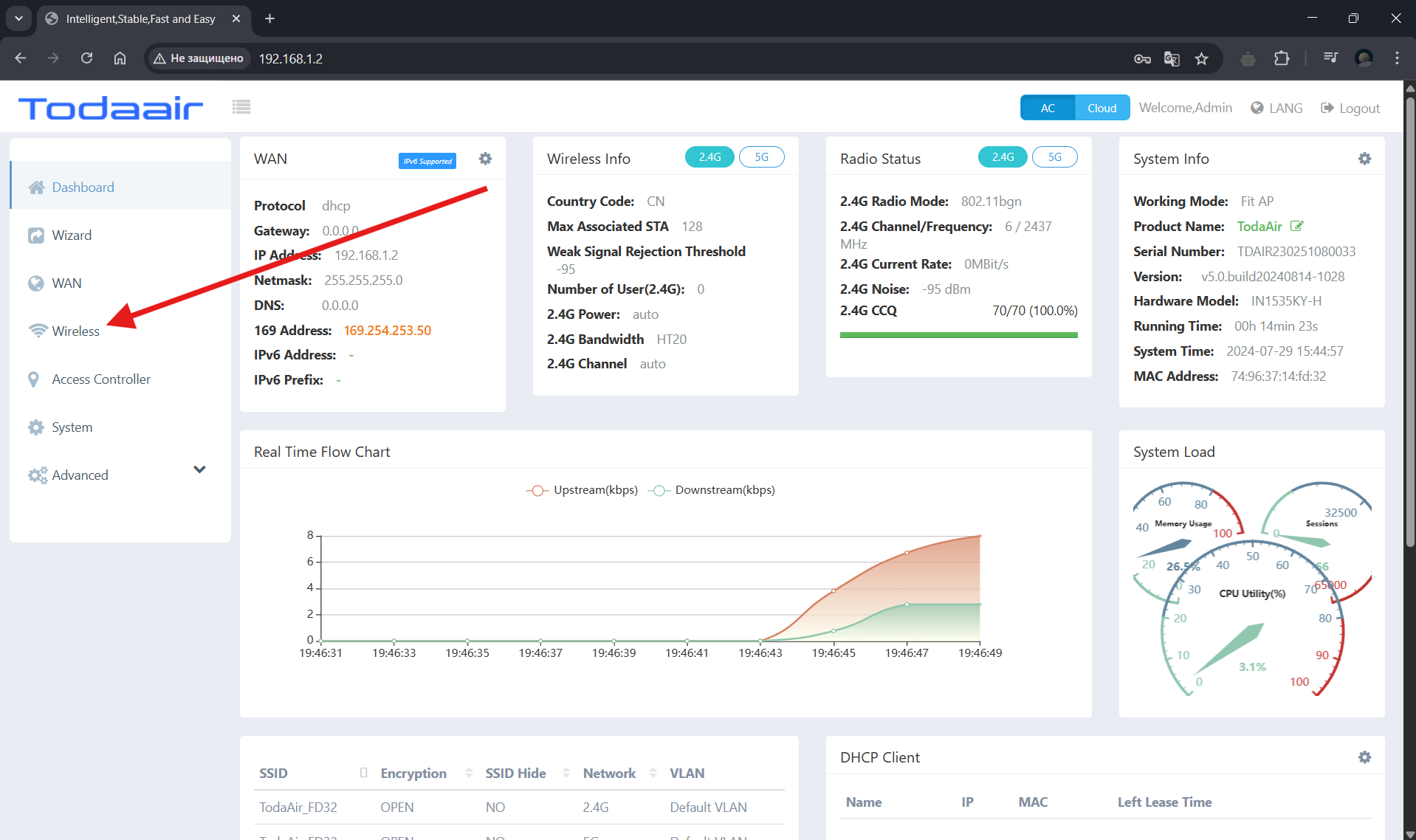
Task: Toggle the sidebar collapse hamburger icon
Action: click(241, 107)
